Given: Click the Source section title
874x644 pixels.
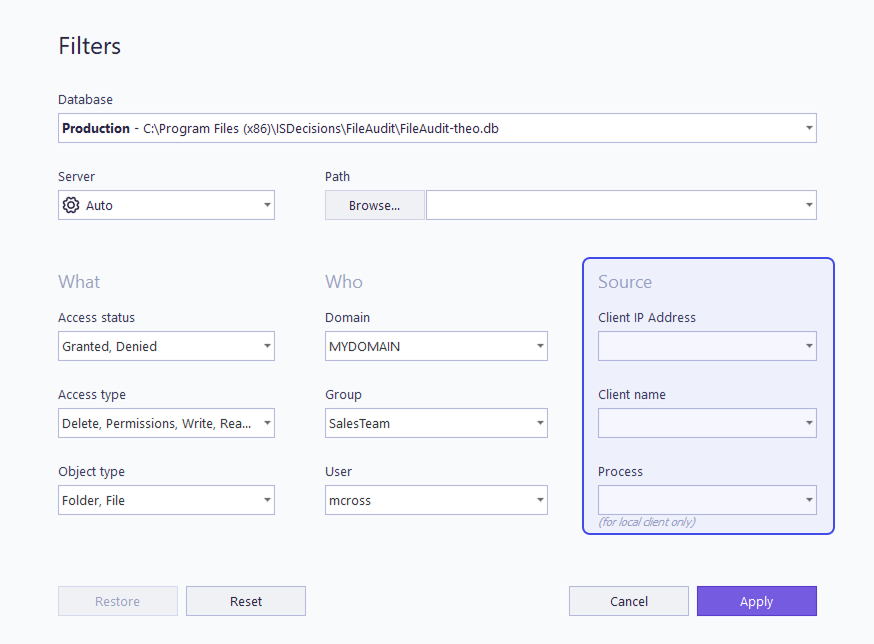Looking at the screenshot, I should click(625, 282).
